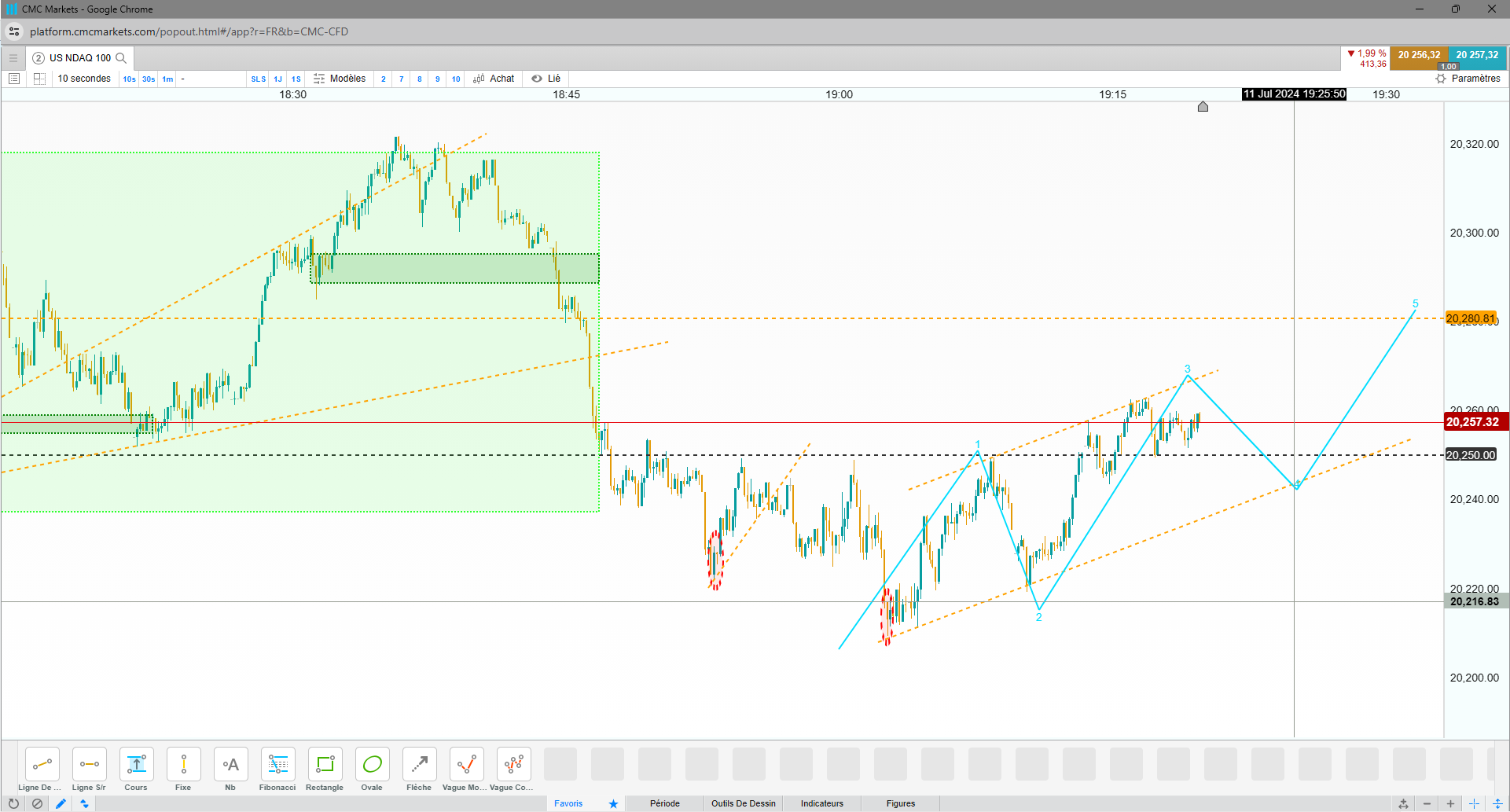The width and height of the screenshot is (1510, 812).
Task: Switch to the Indicateurs tab
Action: (821, 803)
